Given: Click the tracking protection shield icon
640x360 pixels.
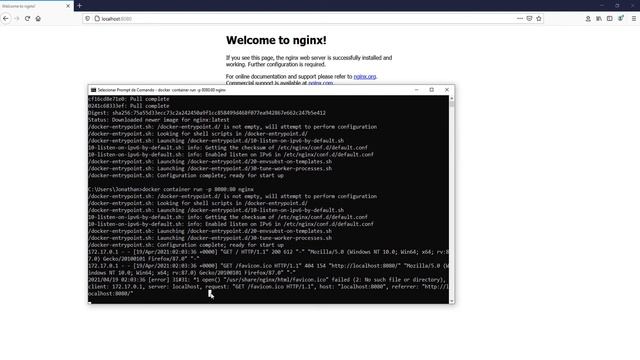Looking at the screenshot, I should (x=87, y=19).
